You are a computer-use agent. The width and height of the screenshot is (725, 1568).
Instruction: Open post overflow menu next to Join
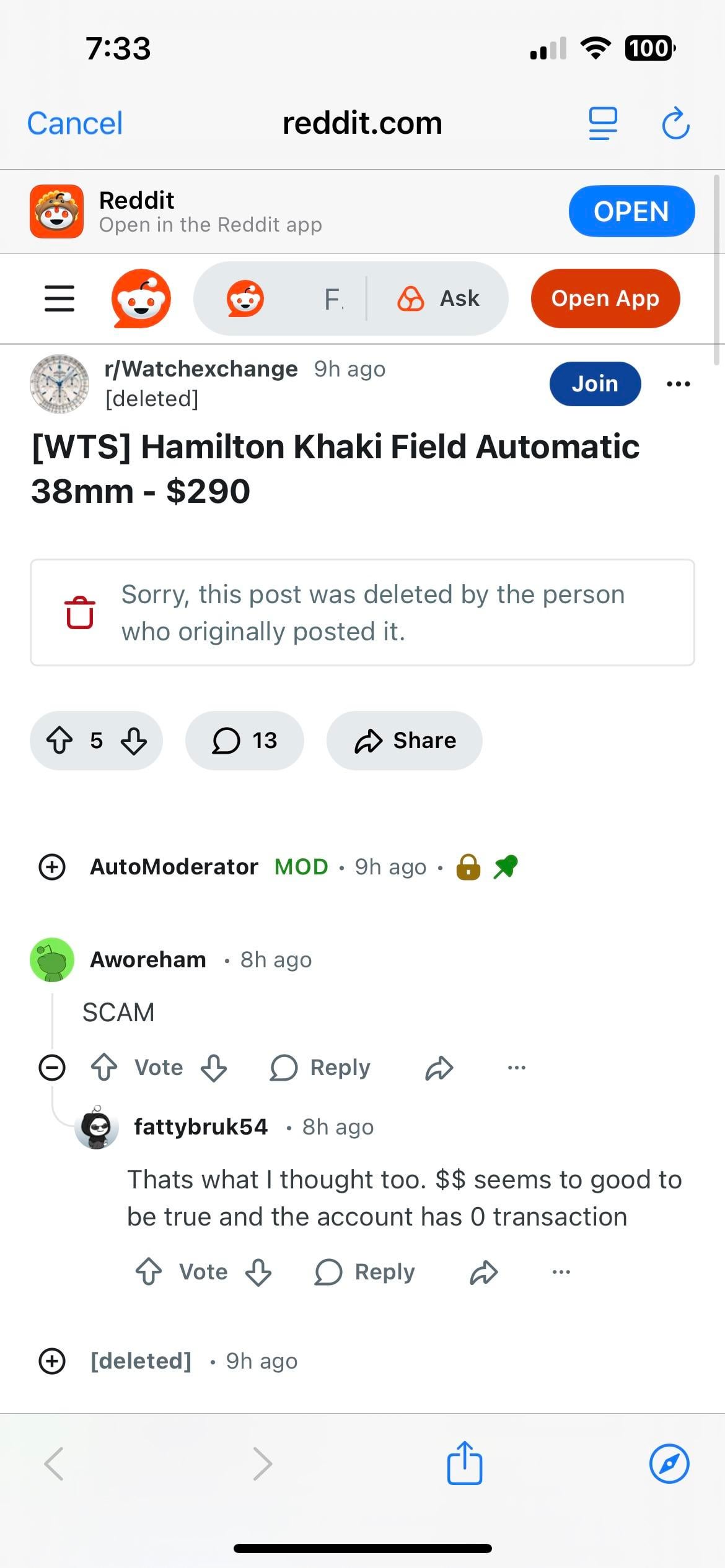pos(679,384)
